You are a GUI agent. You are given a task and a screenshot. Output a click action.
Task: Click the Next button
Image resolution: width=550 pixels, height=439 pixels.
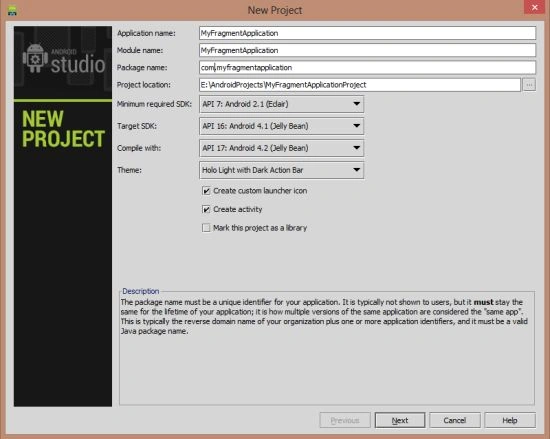tap(400, 420)
